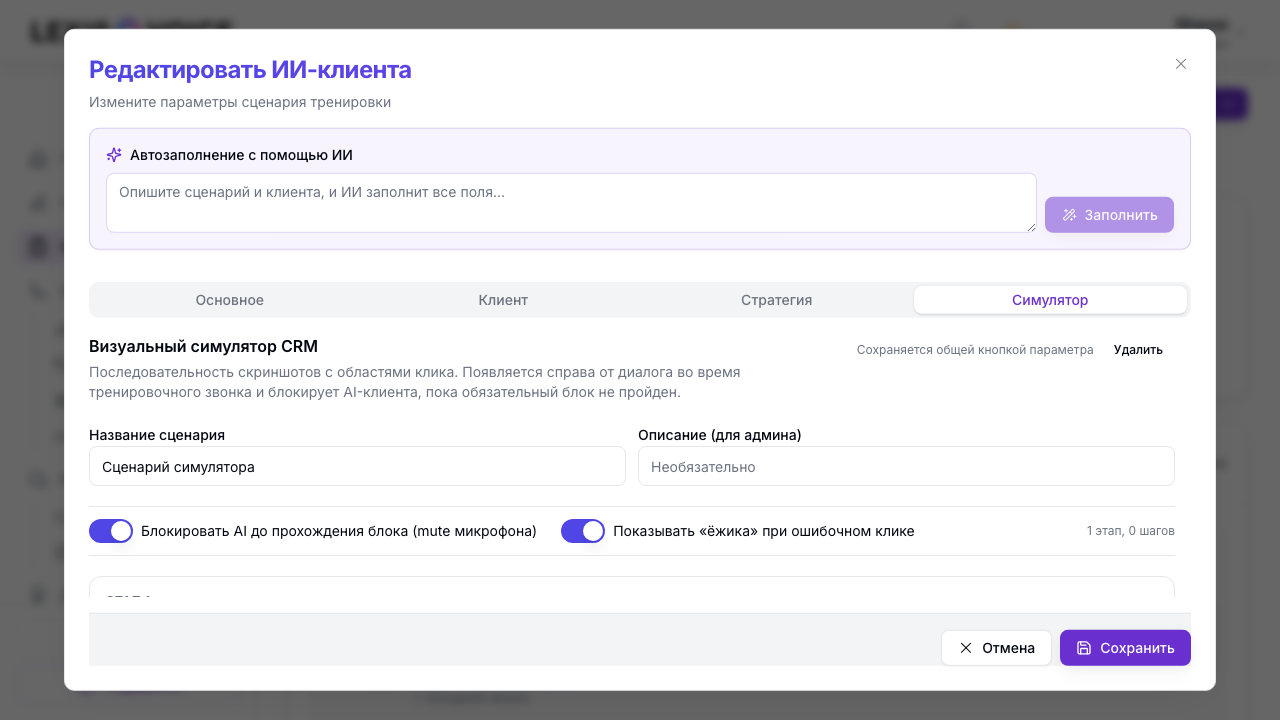This screenshot has height=720, width=1280.
Task: Click the floppy disk icon in Сохранить
Action: [x=1084, y=648]
